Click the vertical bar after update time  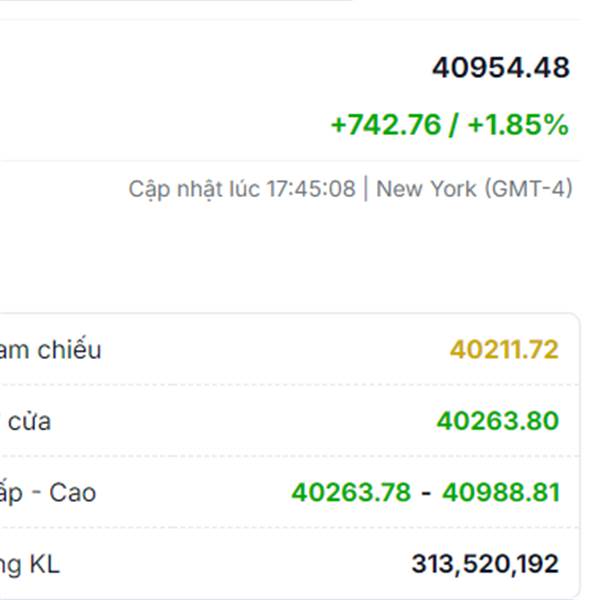[x=366, y=188]
